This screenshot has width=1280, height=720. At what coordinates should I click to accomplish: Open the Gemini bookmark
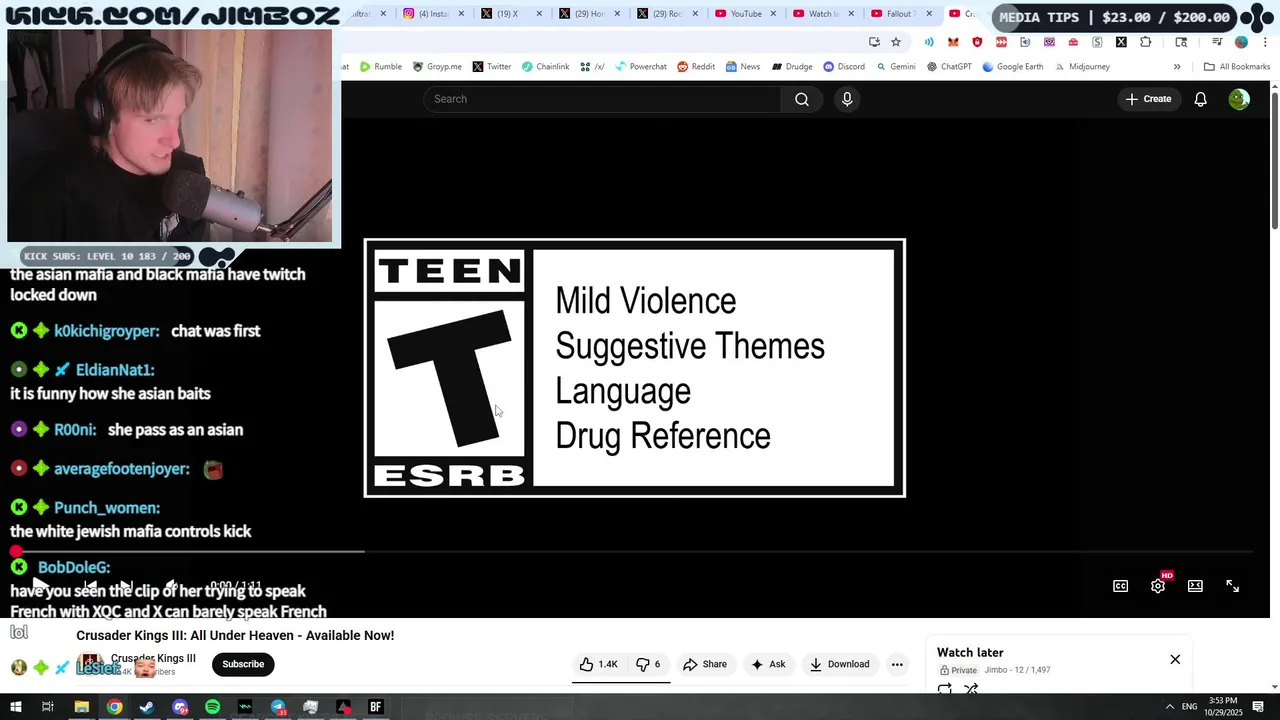click(x=896, y=67)
